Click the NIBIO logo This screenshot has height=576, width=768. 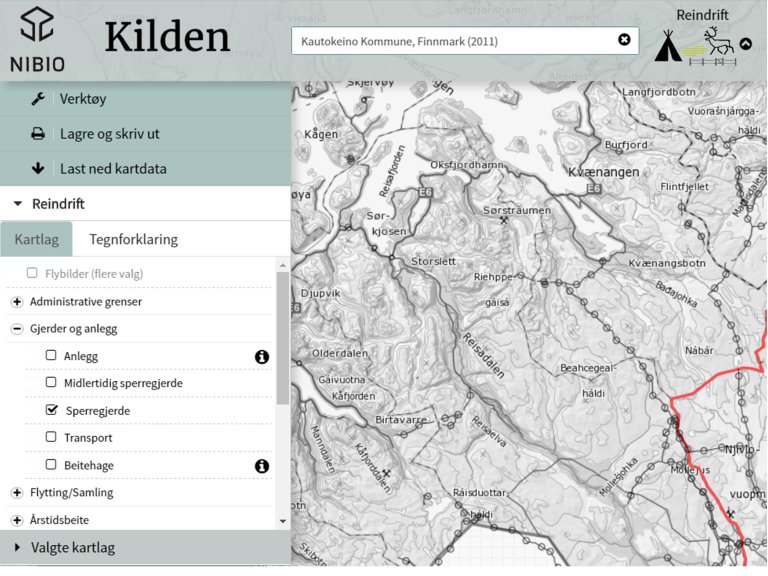tap(37, 40)
